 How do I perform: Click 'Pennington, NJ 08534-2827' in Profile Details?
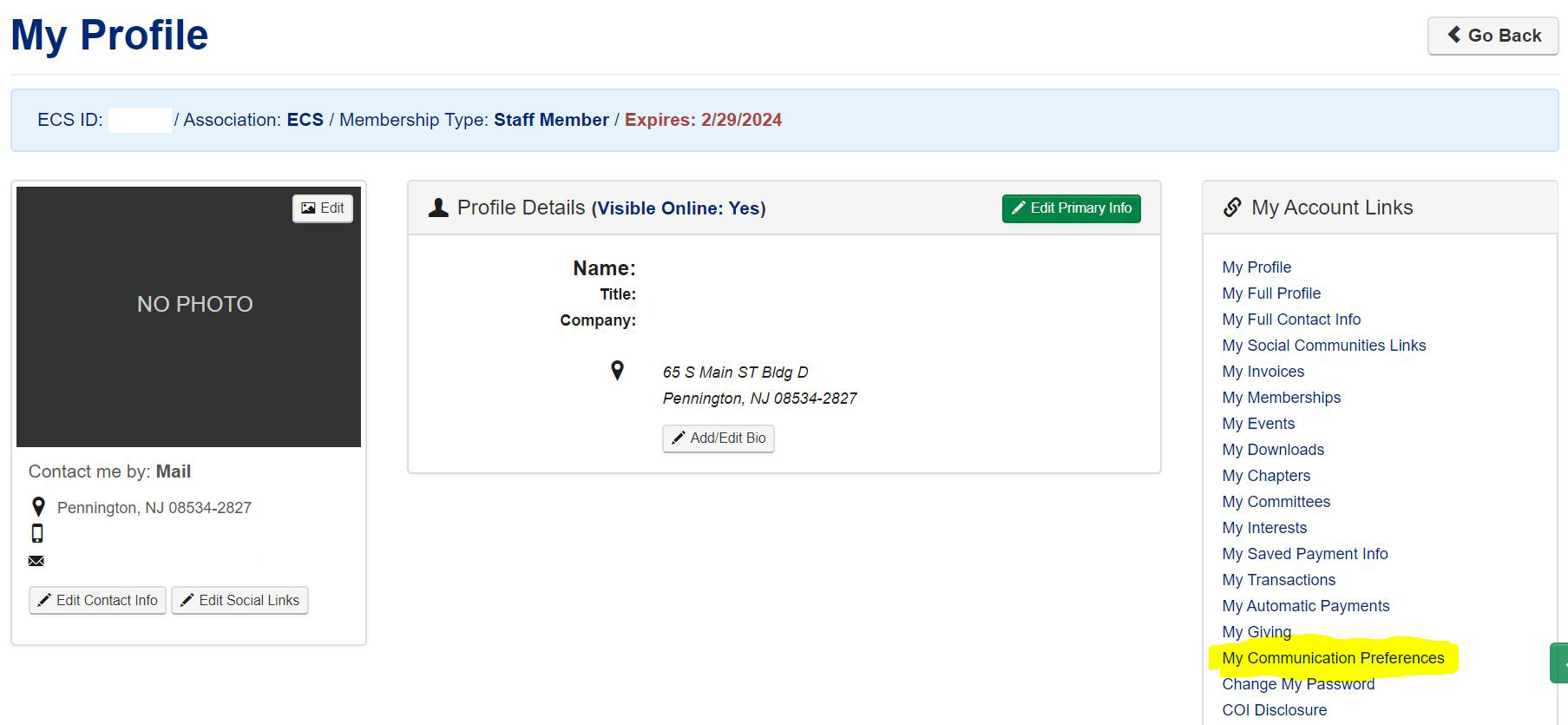click(759, 399)
